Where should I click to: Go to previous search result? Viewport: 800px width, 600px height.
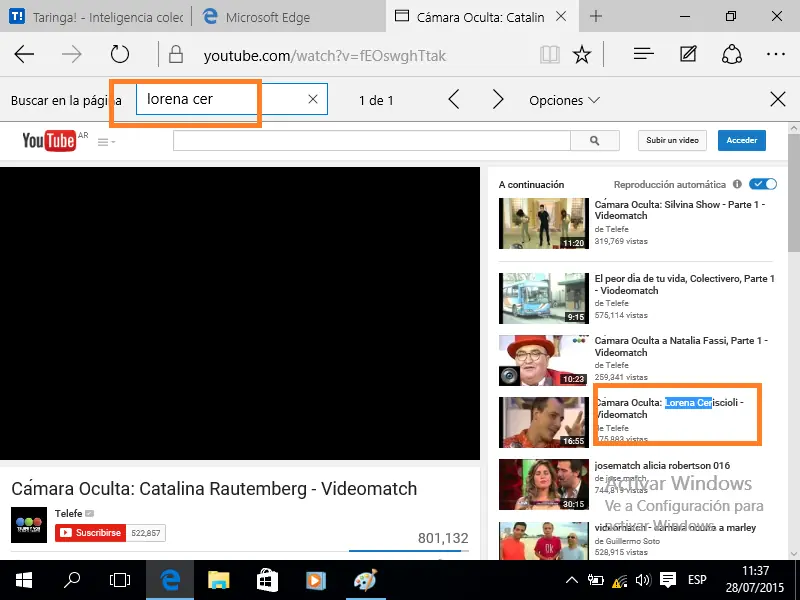coord(454,99)
